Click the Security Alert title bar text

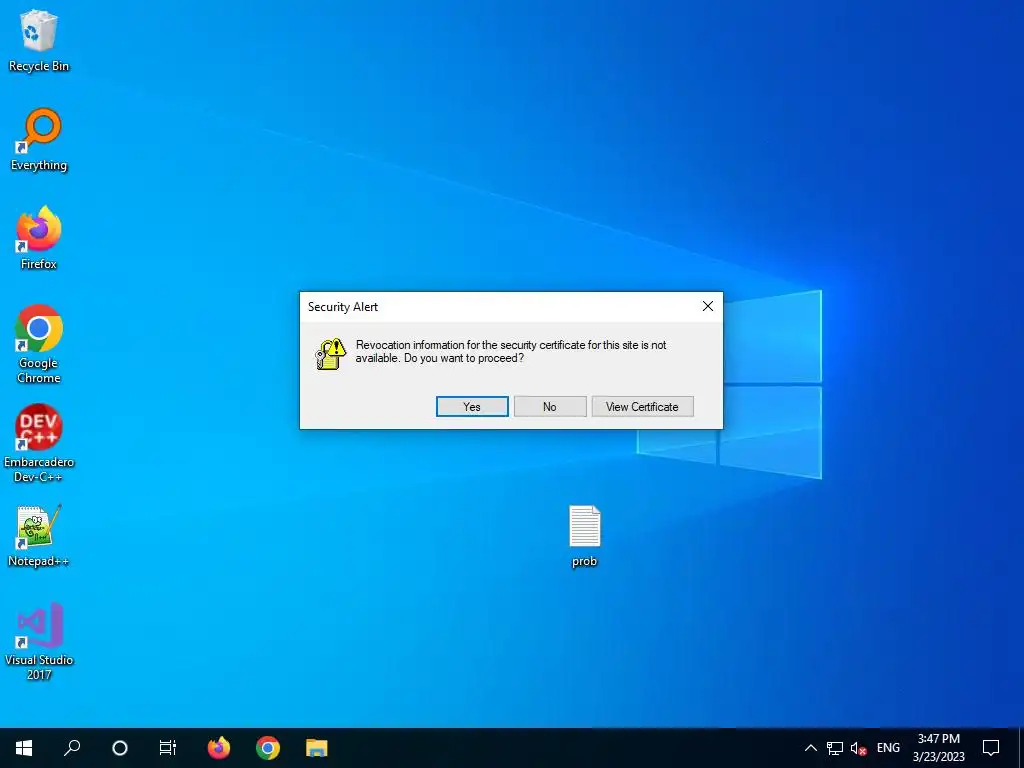343,307
